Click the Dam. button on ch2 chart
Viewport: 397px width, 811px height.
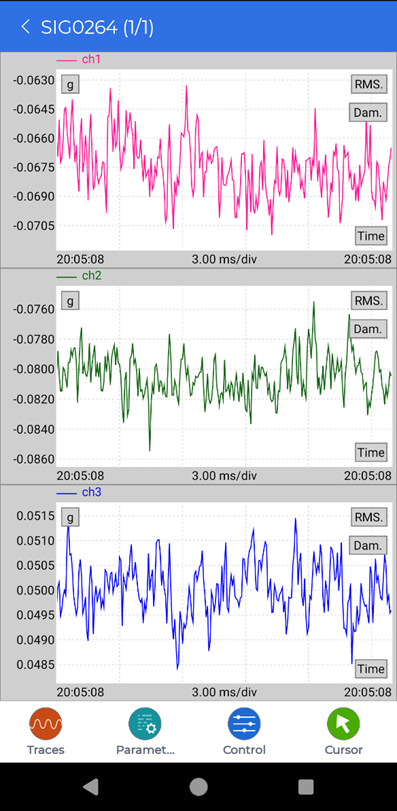(368, 329)
